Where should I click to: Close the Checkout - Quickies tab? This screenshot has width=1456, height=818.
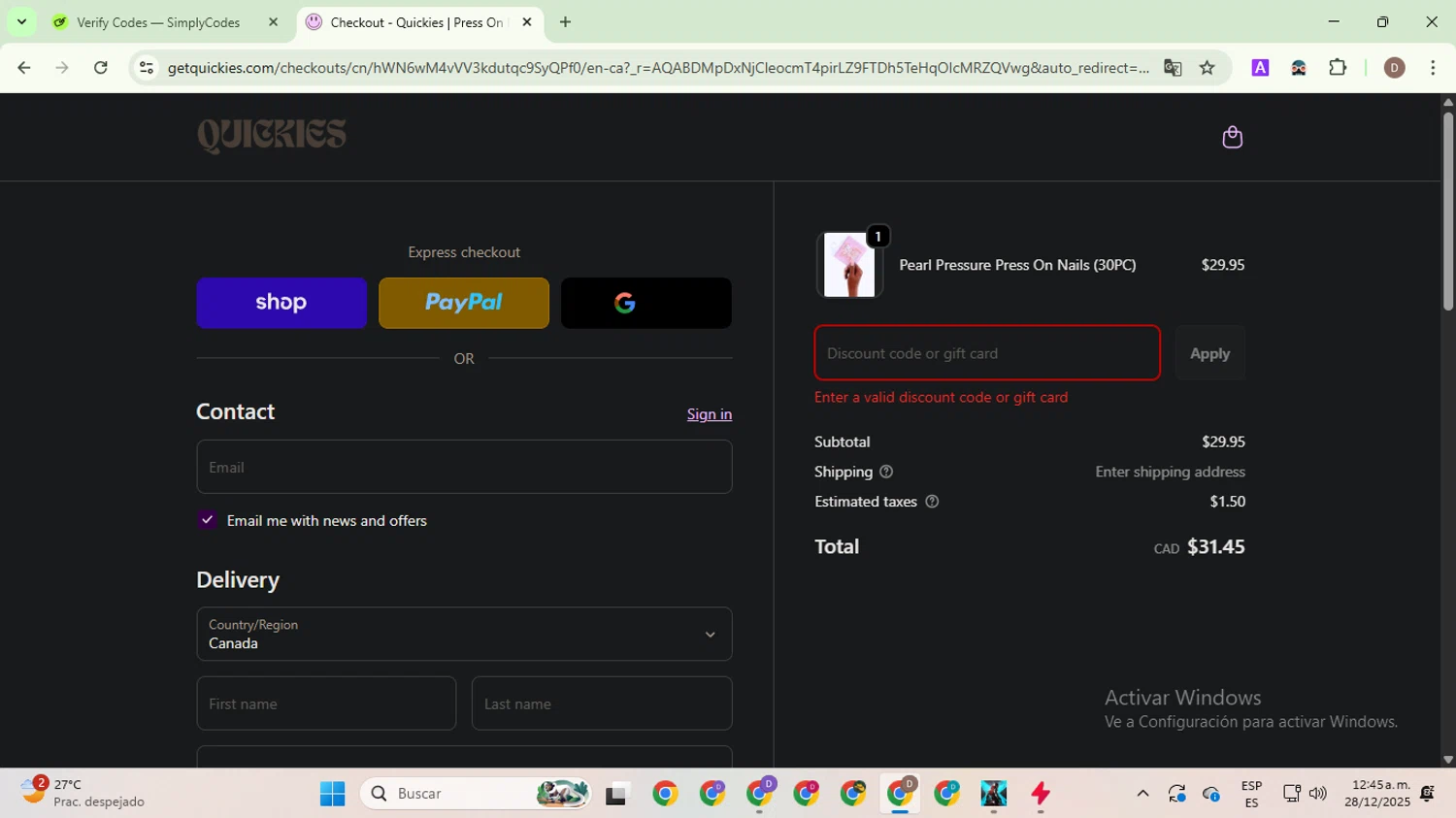coord(527,22)
